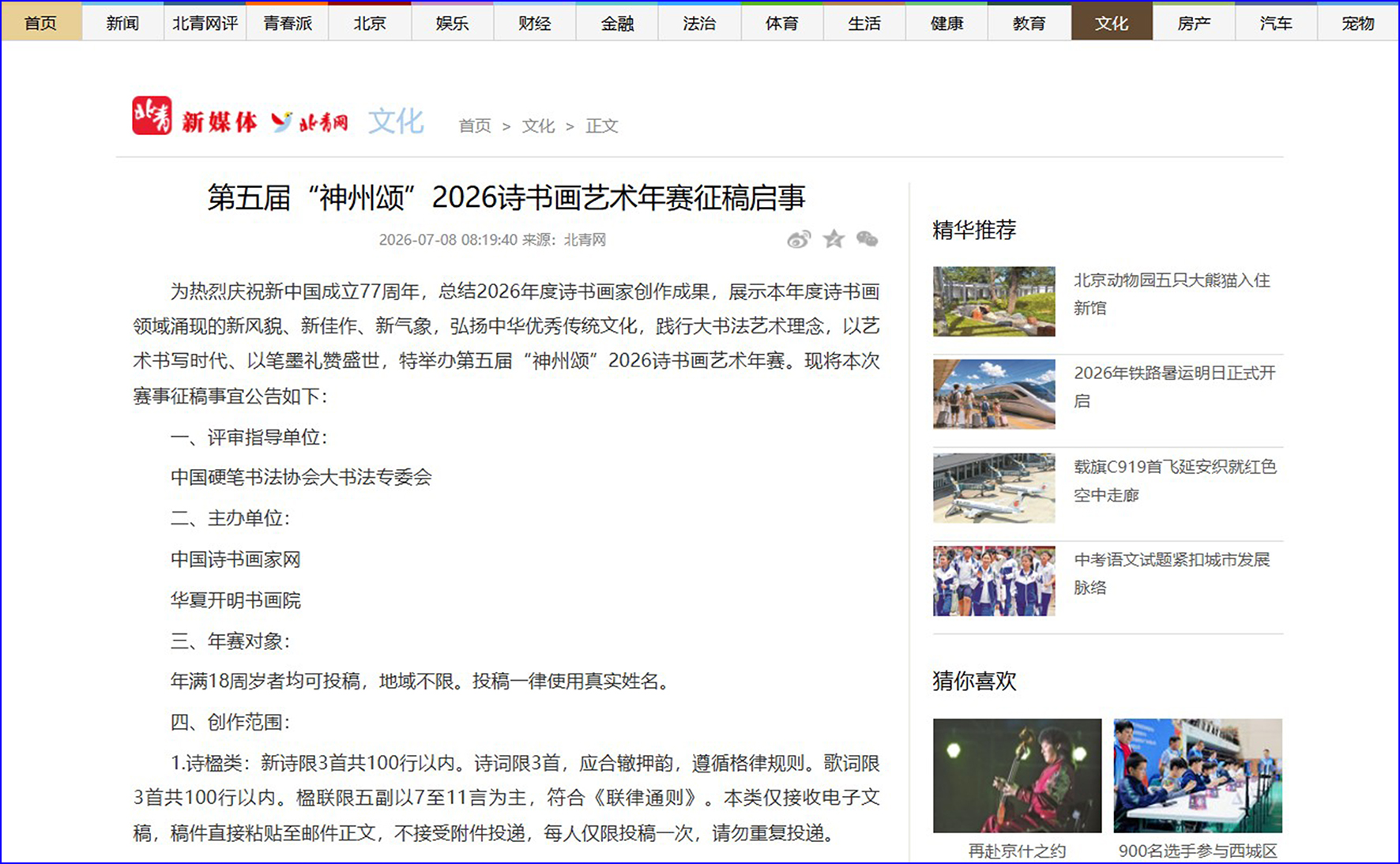Open the 新闻 navigation section

[122, 23]
